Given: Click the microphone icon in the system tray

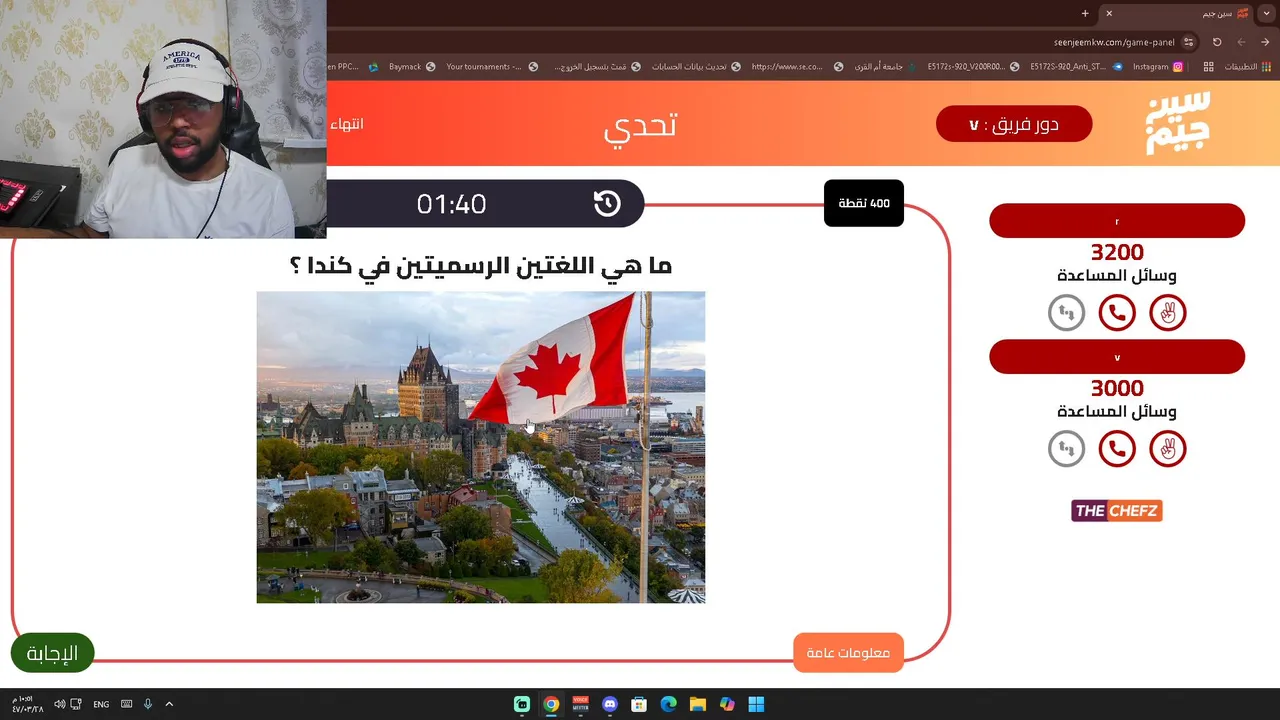Looking at the screenshot, I should (148, 704).
